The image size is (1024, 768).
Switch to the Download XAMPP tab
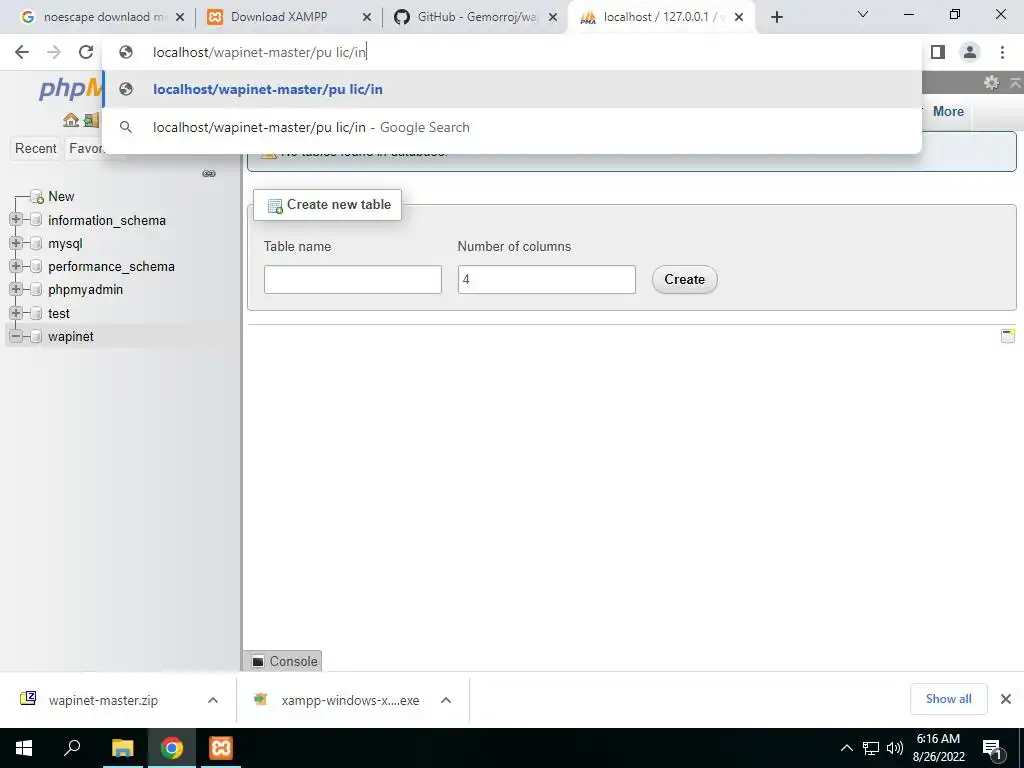click(279, 17)
